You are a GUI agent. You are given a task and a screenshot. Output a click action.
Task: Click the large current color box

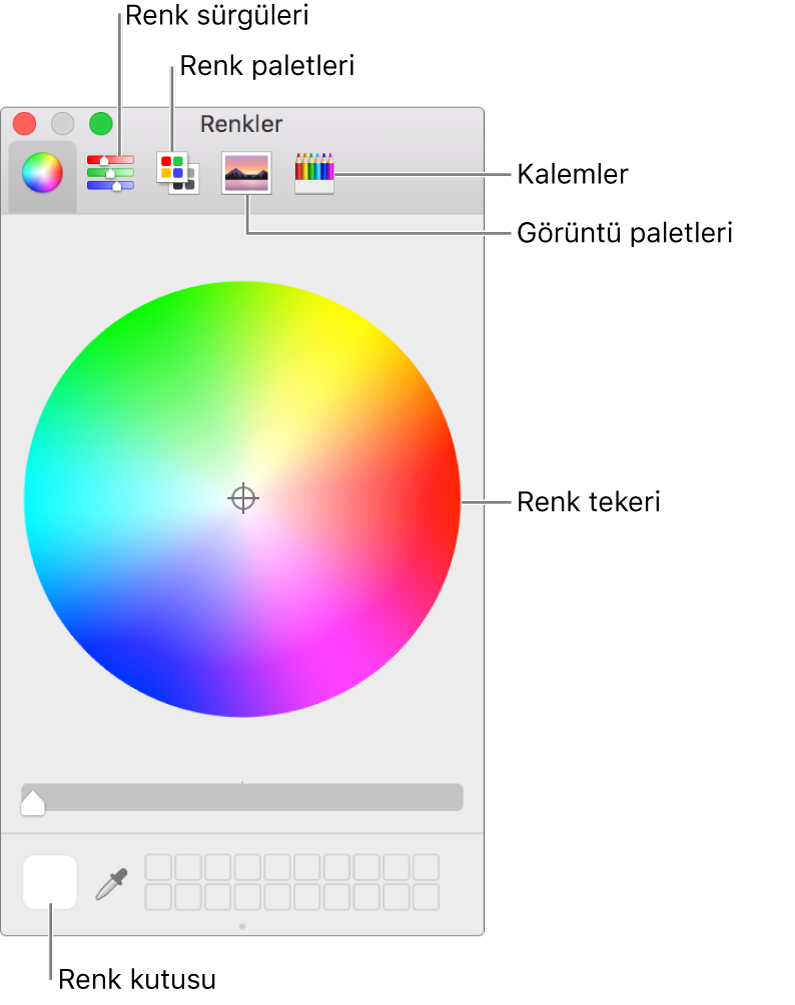(x=50, y=882)
